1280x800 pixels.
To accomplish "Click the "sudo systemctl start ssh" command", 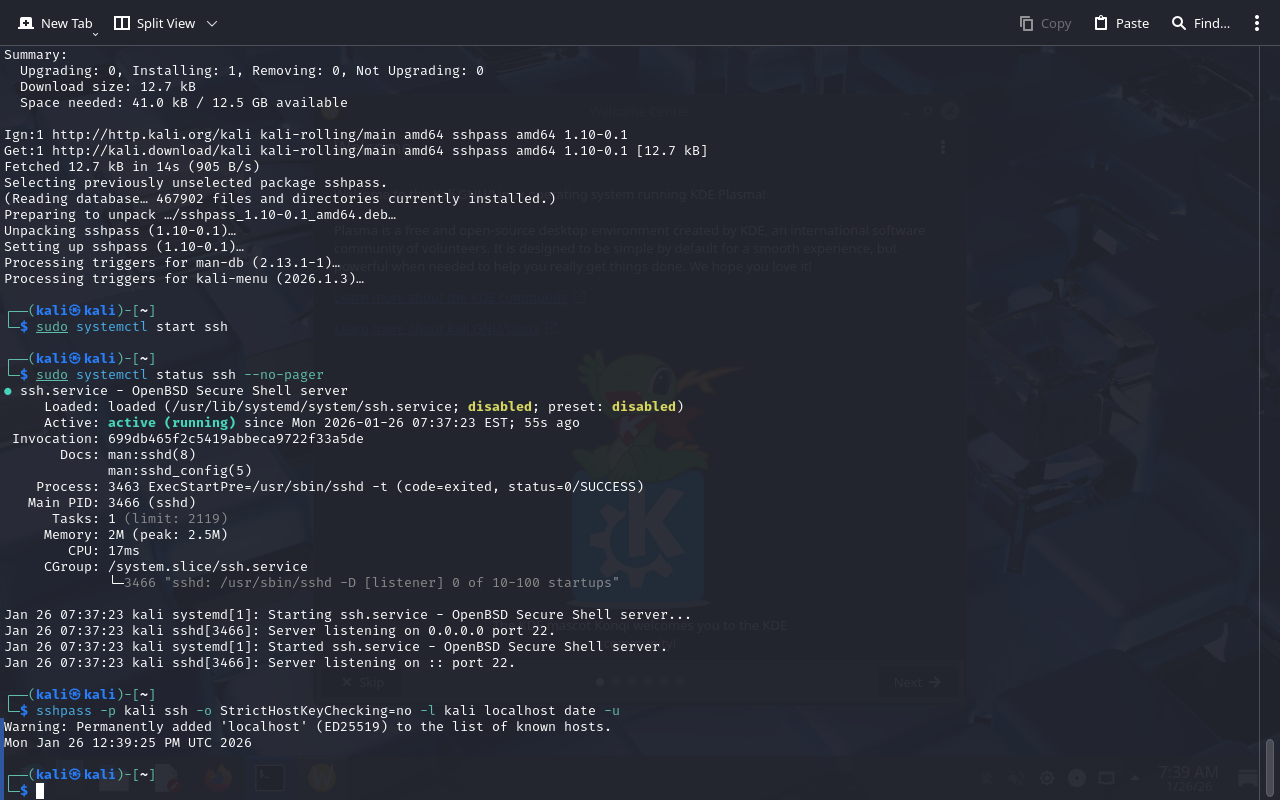I will [x=132, y=327].
